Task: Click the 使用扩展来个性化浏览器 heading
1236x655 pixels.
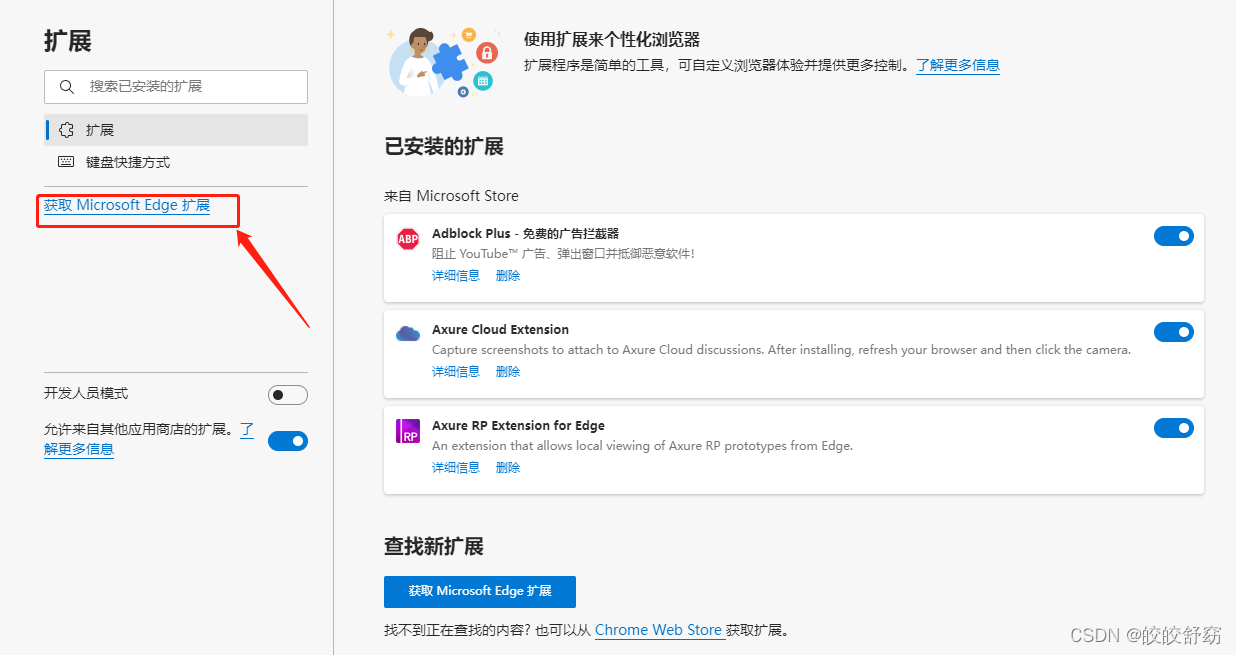Action: pyautogui.click(x=612, y=40)
